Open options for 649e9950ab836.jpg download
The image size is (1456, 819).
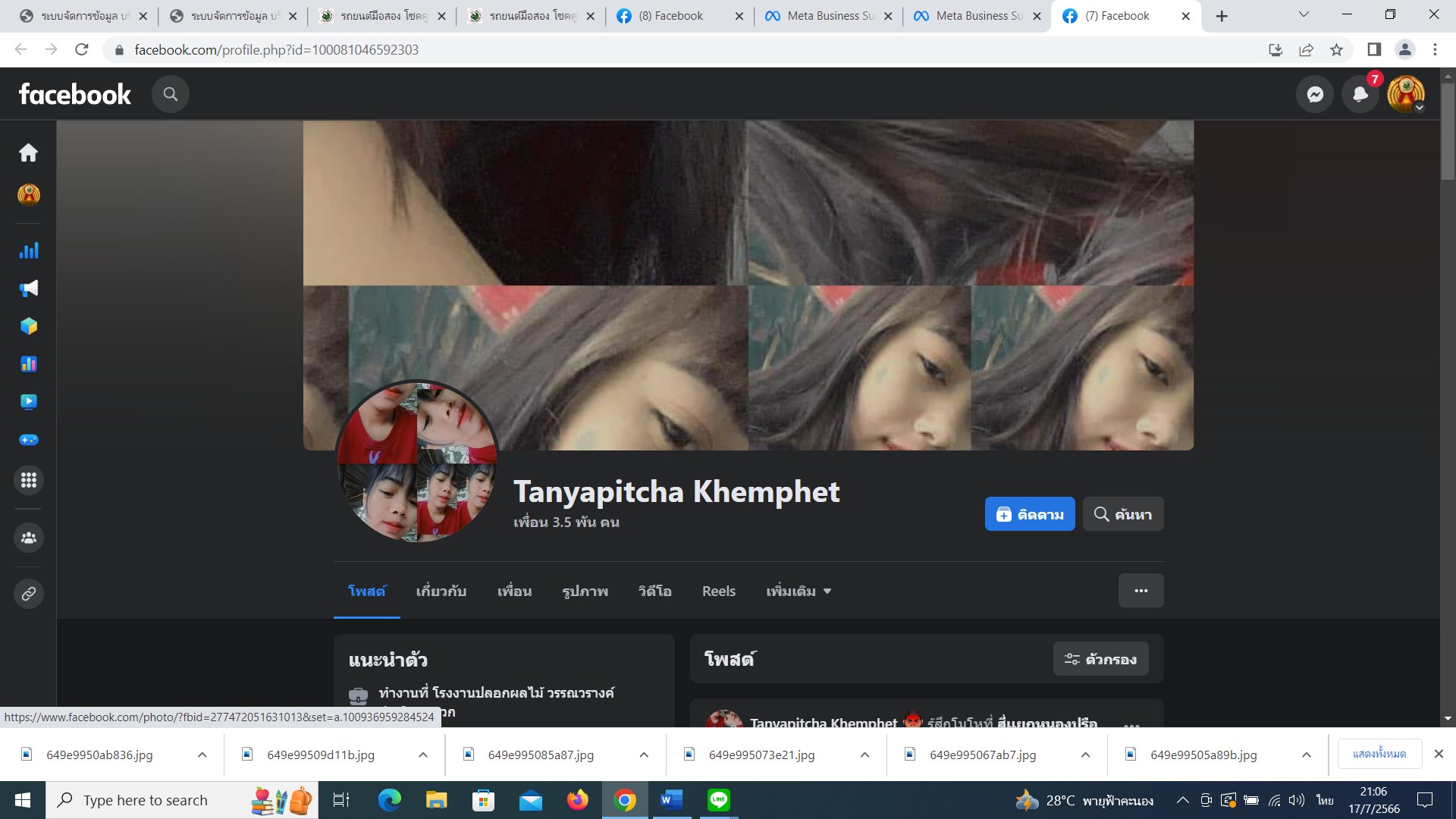coord(202,755)
